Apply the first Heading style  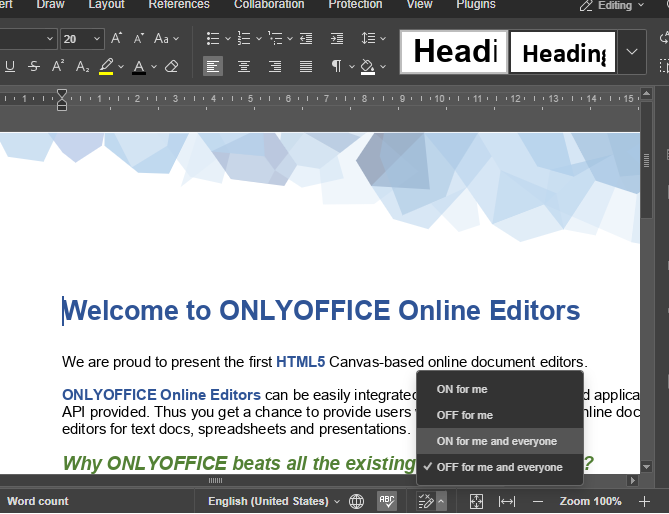click(454, 52)
